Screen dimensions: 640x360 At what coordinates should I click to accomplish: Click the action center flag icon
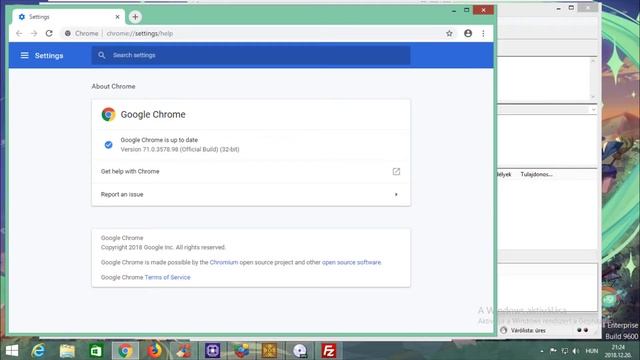553,351
